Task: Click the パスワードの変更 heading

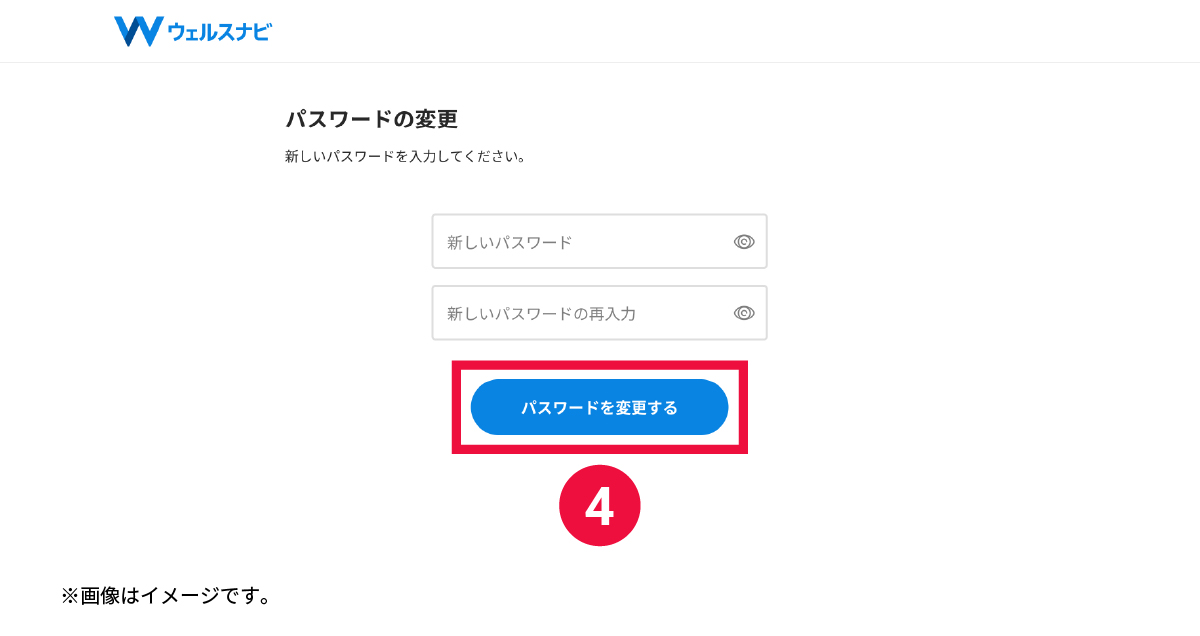Action: pyautogui.click(x=371, y=119)
